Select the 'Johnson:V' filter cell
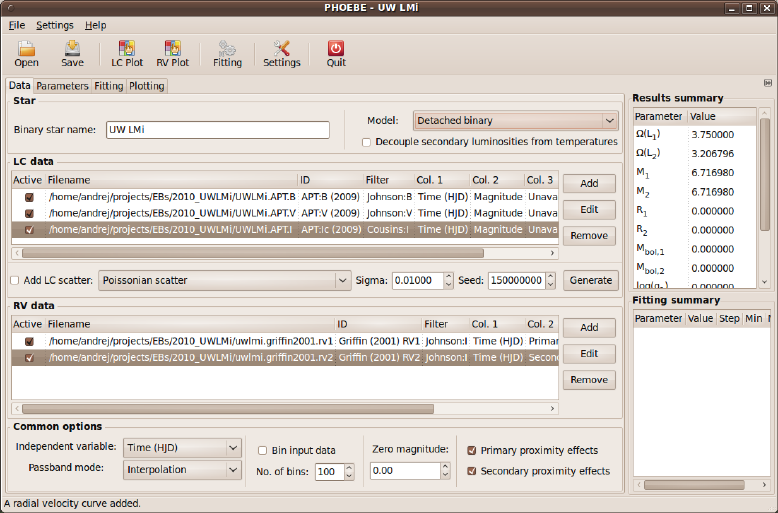The image size is (778, 513). click(x=389, y=213)
